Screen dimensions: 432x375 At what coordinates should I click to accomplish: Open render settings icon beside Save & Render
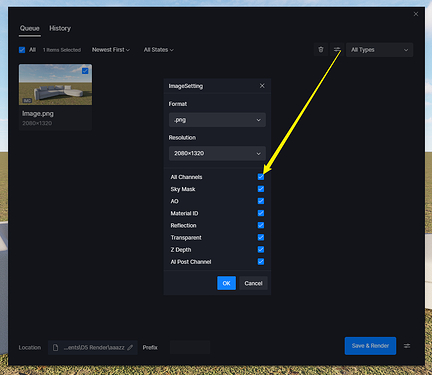407,346
